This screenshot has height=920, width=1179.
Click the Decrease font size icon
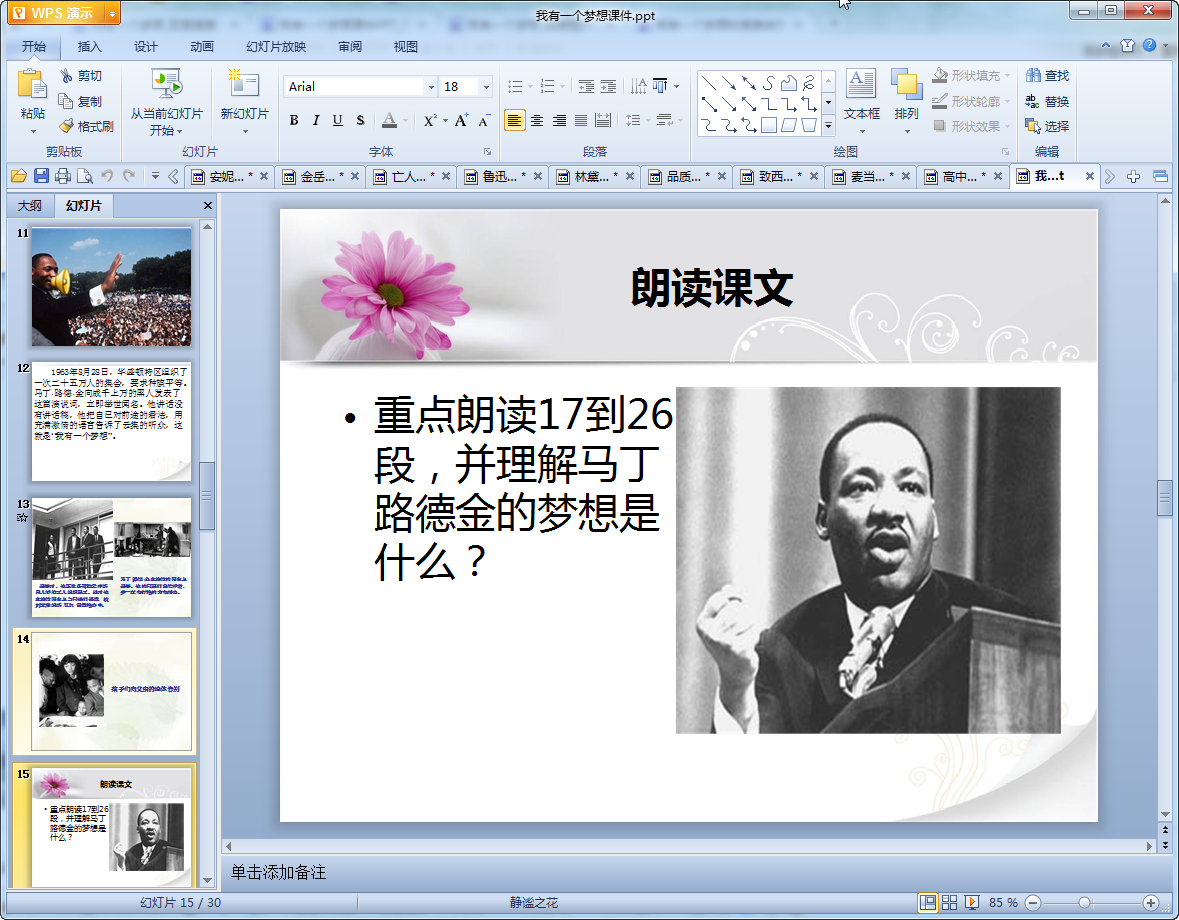483,120
